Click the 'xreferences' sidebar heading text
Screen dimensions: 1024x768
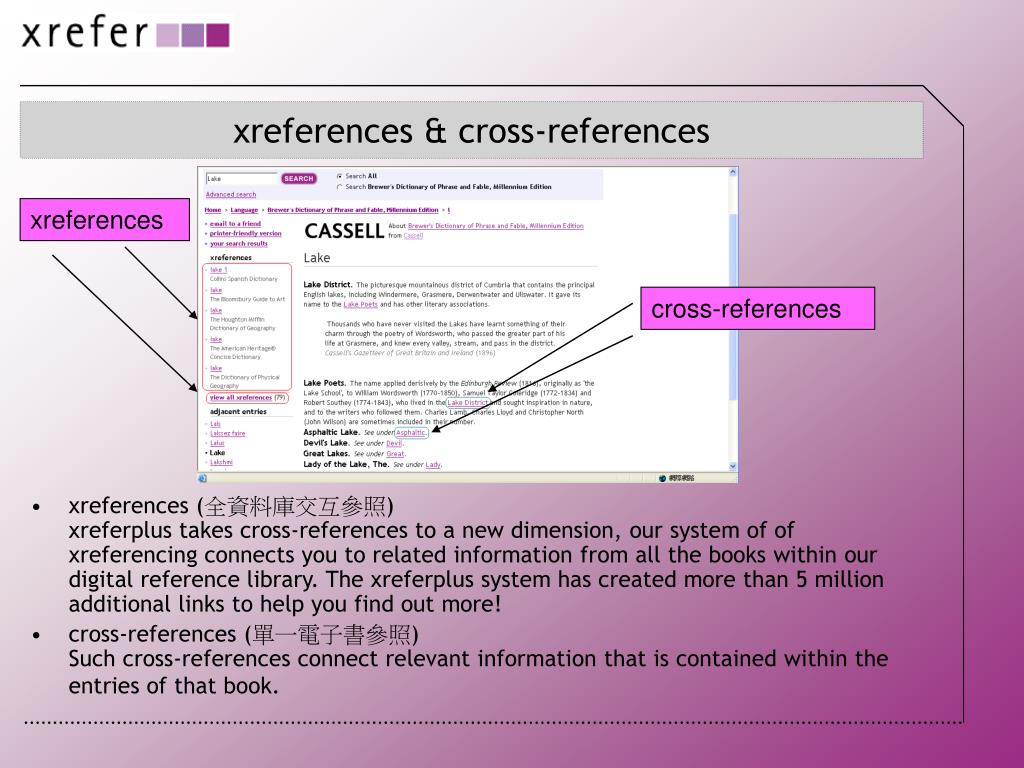point(231,258)
